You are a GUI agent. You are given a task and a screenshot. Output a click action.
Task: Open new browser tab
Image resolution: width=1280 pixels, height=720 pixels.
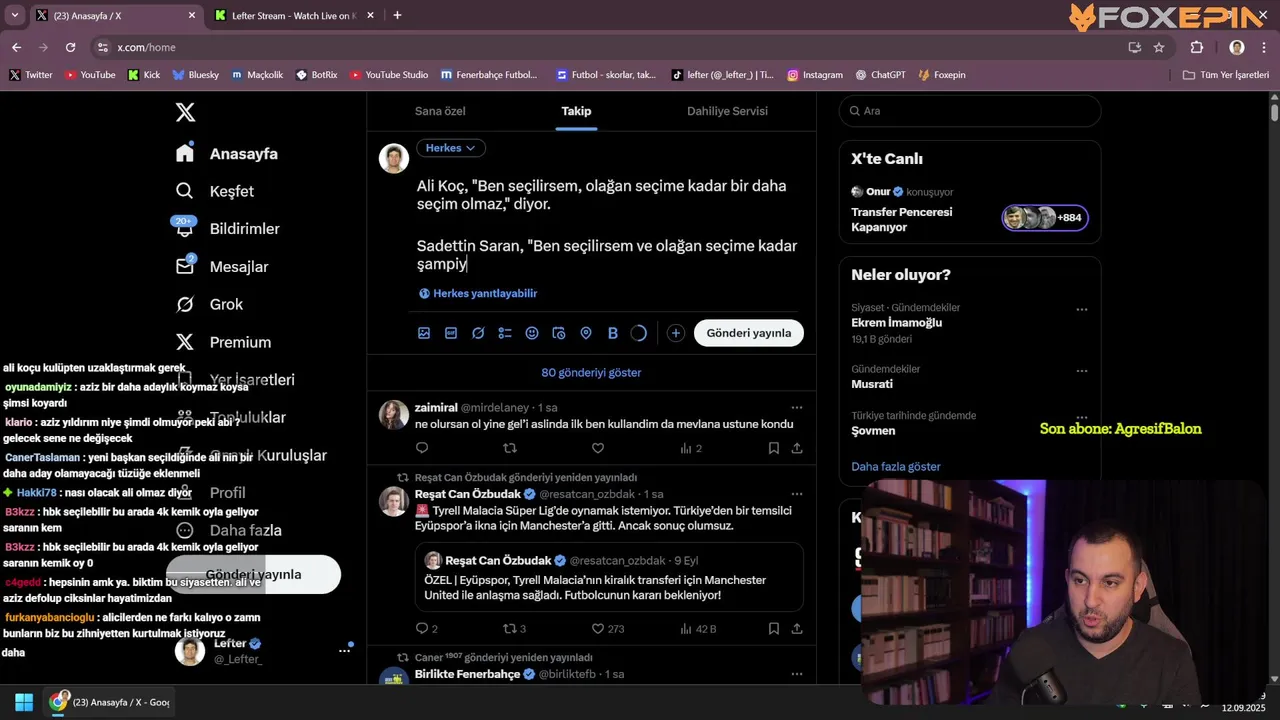(397, 15)
